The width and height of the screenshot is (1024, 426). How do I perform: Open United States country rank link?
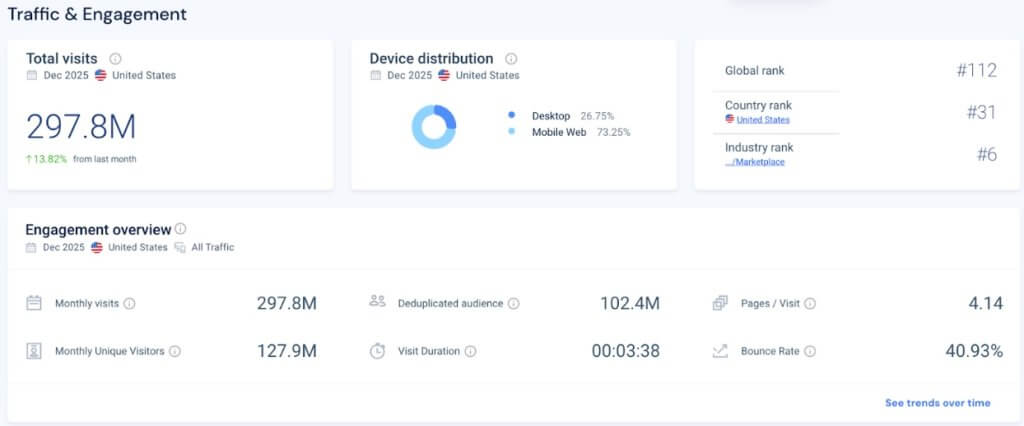[x=762, y=120]
